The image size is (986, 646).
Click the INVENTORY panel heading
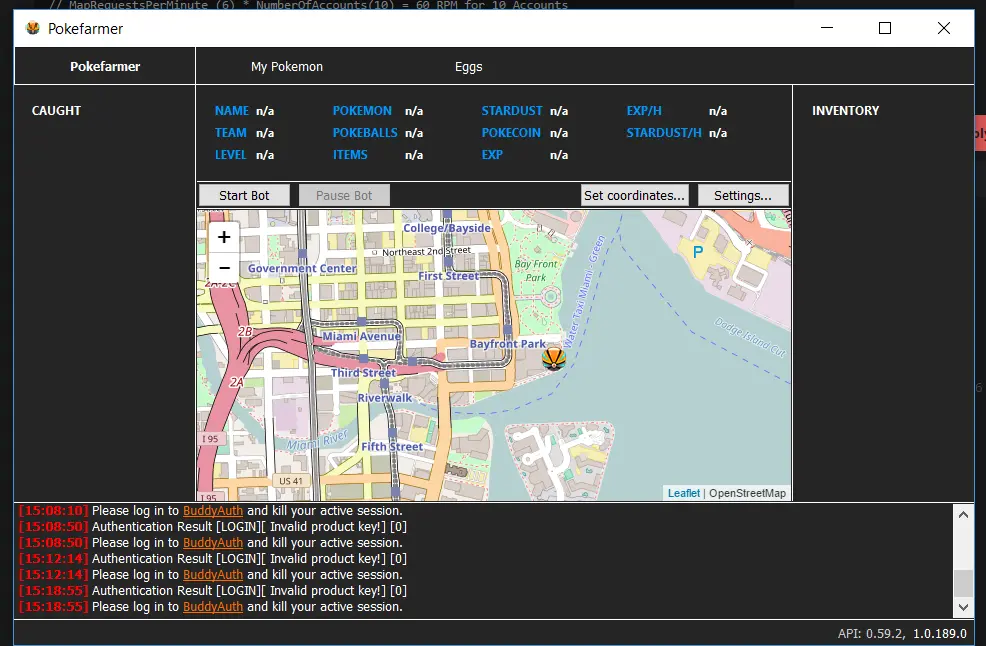point(845,111)
